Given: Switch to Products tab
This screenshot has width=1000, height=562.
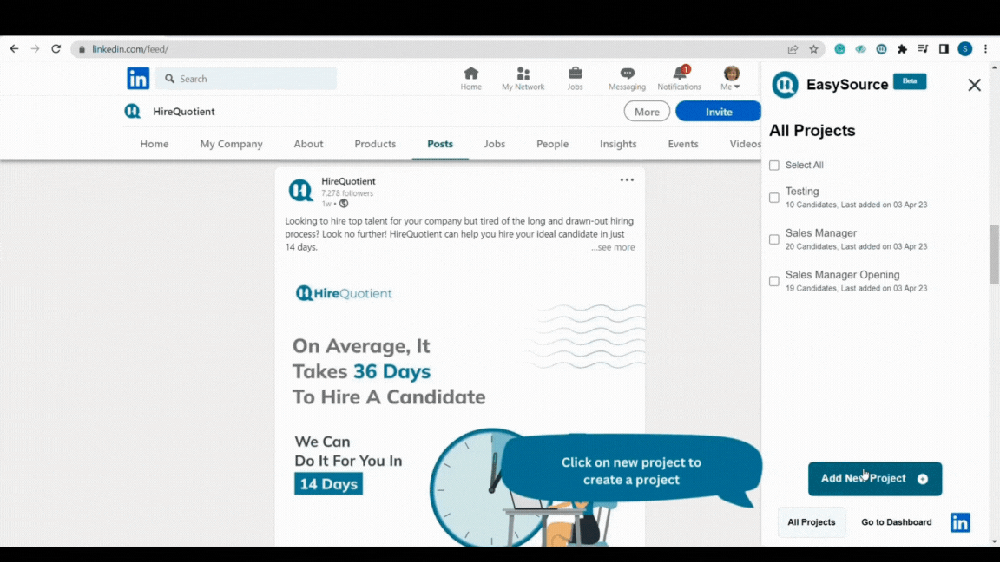Looking at the screenshot, I should coord(375,144).
